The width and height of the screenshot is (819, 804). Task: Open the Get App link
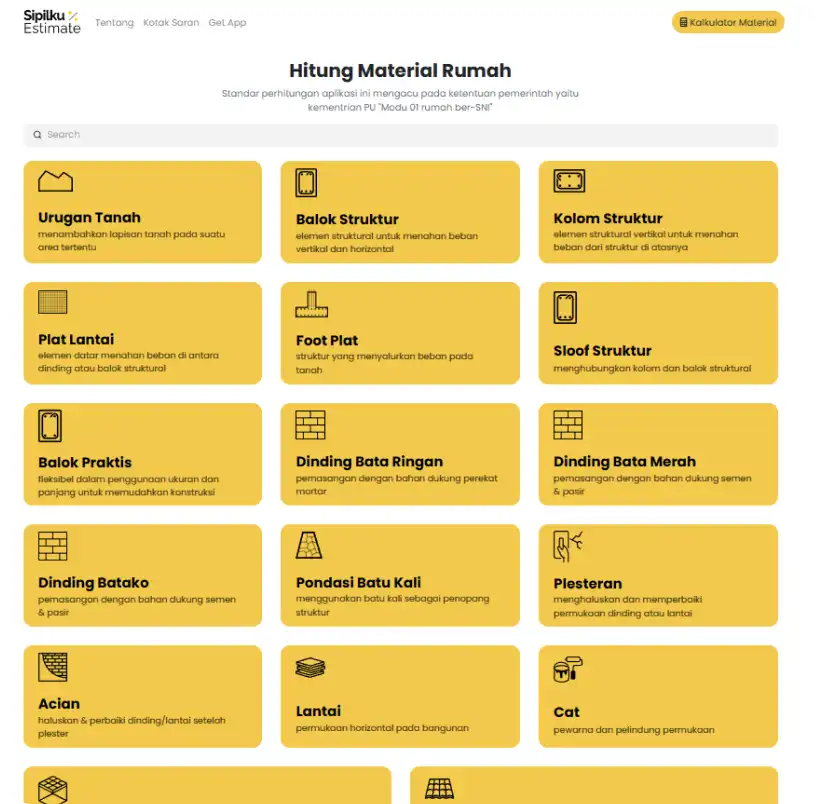tap(227, 22)
